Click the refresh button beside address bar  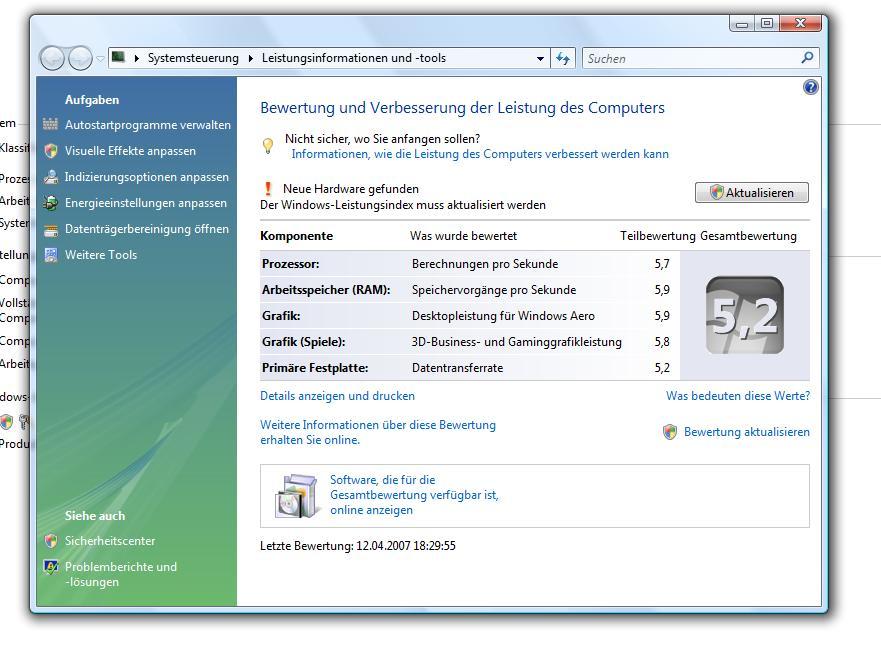point(562,58)
